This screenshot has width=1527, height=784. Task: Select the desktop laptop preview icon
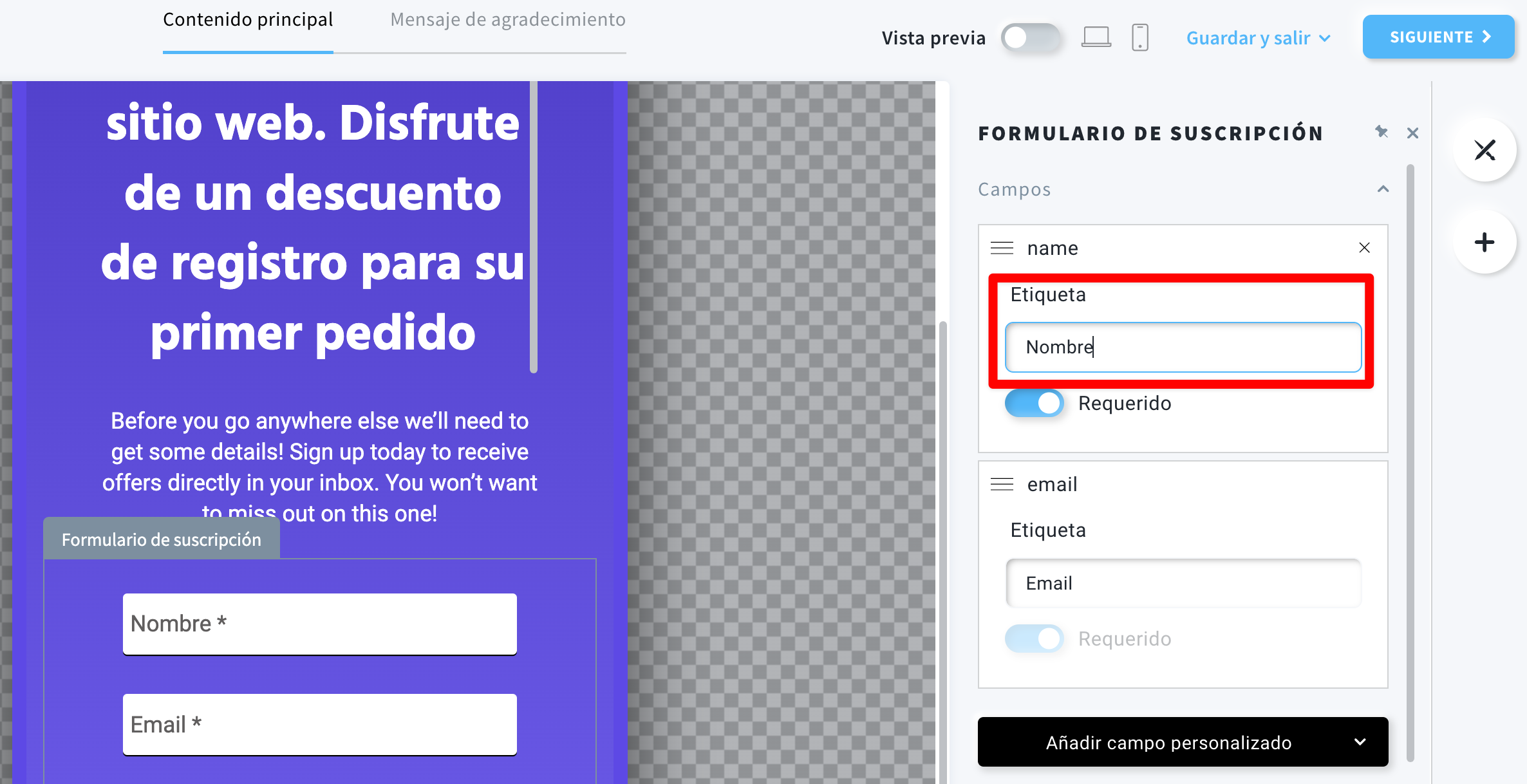(x=1096, y=37)
